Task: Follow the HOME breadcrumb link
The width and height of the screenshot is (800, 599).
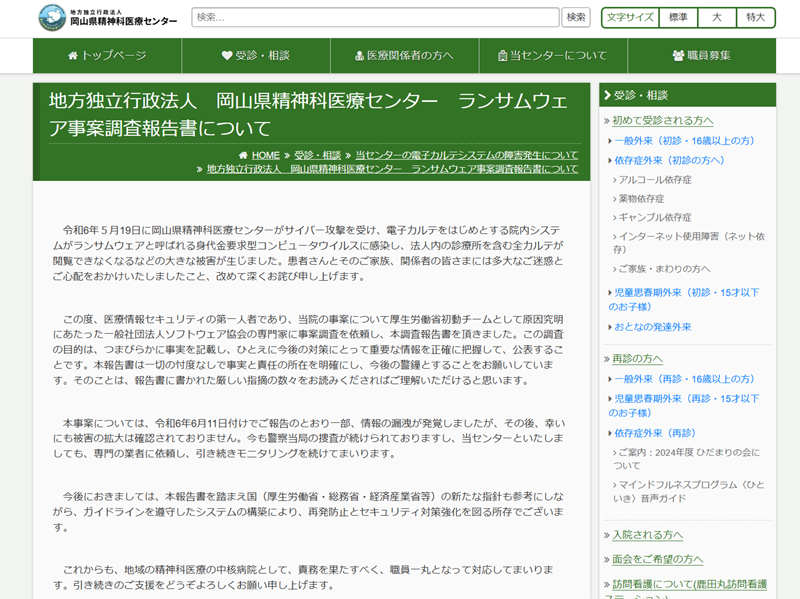Action: [265, 155]
